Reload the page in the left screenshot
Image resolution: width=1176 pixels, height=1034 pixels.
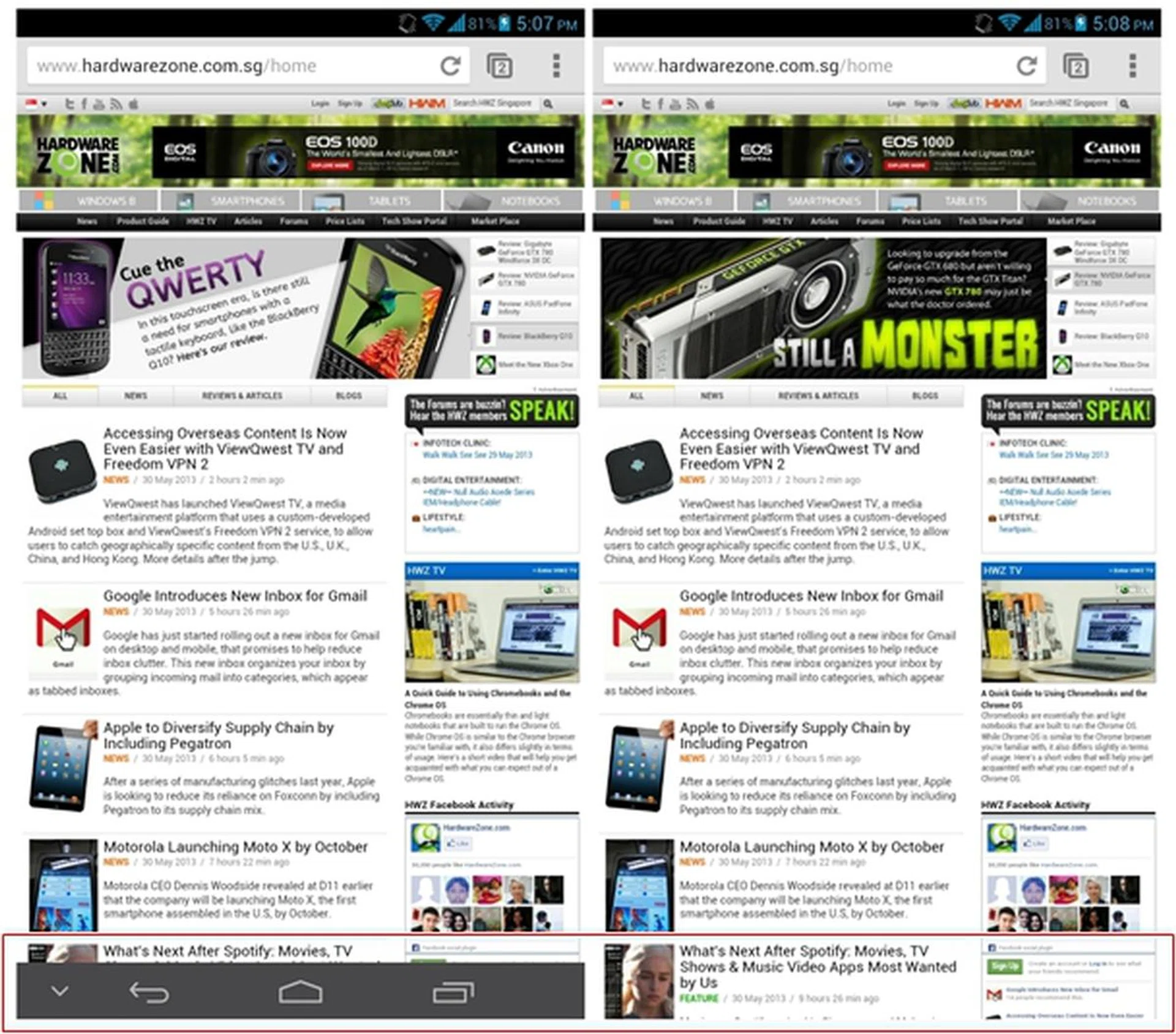pyautogui.click(x=450, y=66)
